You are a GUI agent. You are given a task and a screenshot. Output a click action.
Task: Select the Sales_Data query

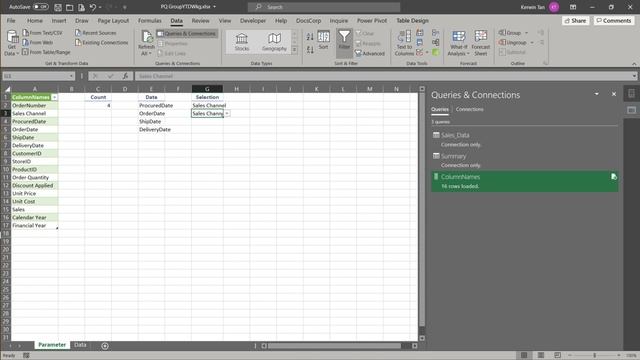[524, 139]
